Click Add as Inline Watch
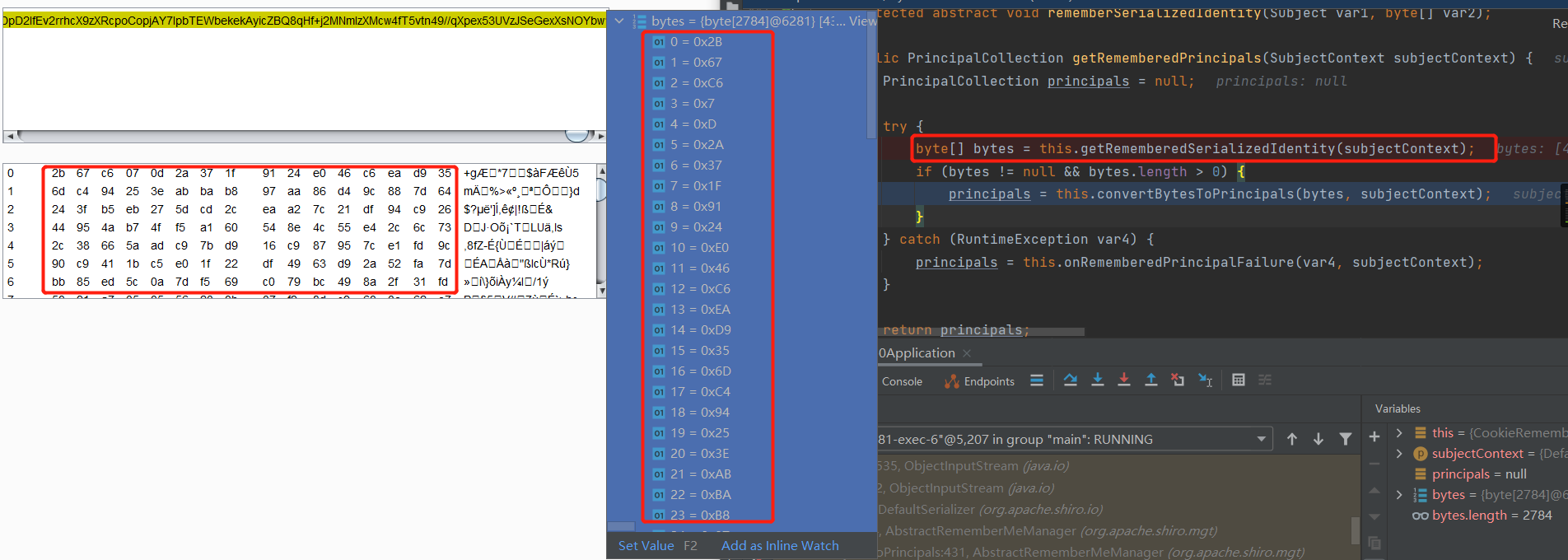This screenshot has height=560, width=1568. point(780,546)
